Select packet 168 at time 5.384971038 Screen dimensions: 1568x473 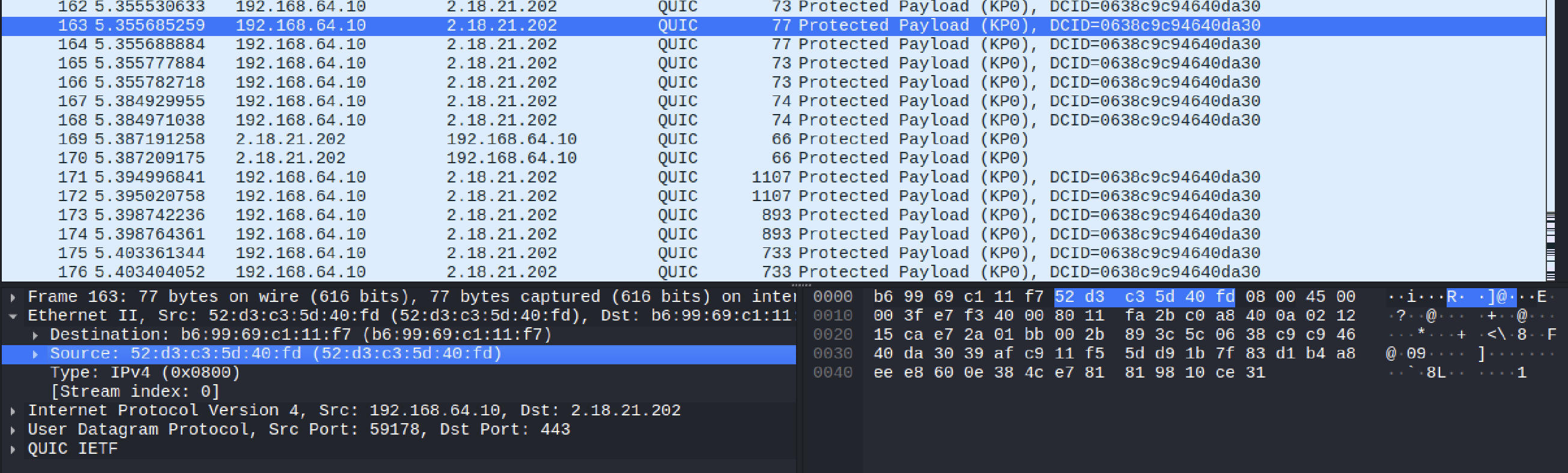tap(773, 121)
